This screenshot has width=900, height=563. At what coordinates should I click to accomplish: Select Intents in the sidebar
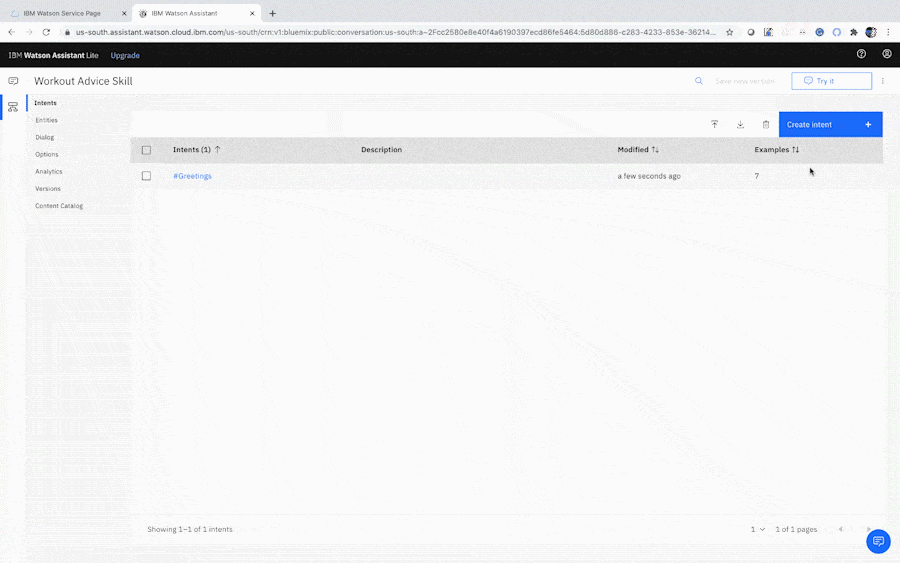pos(45,103)
